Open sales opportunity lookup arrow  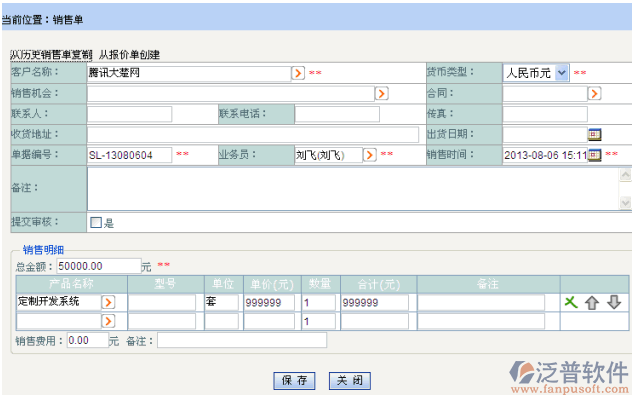[x=381, y=93]
